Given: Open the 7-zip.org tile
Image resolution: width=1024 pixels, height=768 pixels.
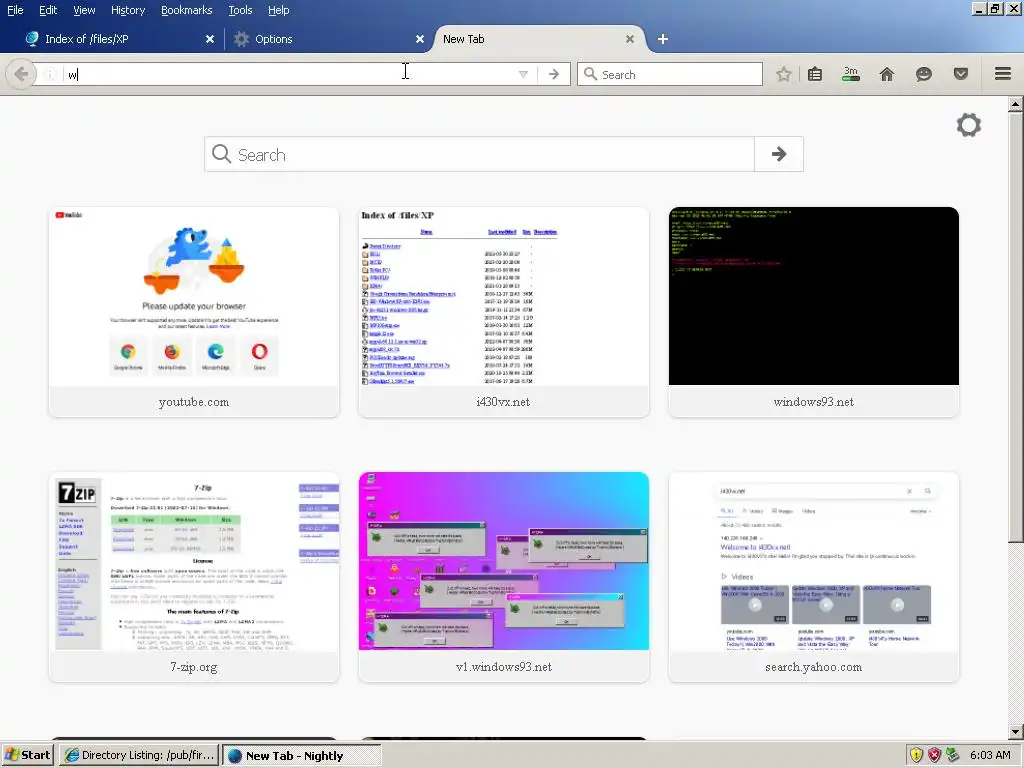Looking at the screenshot, I should [x=194, y=577].
